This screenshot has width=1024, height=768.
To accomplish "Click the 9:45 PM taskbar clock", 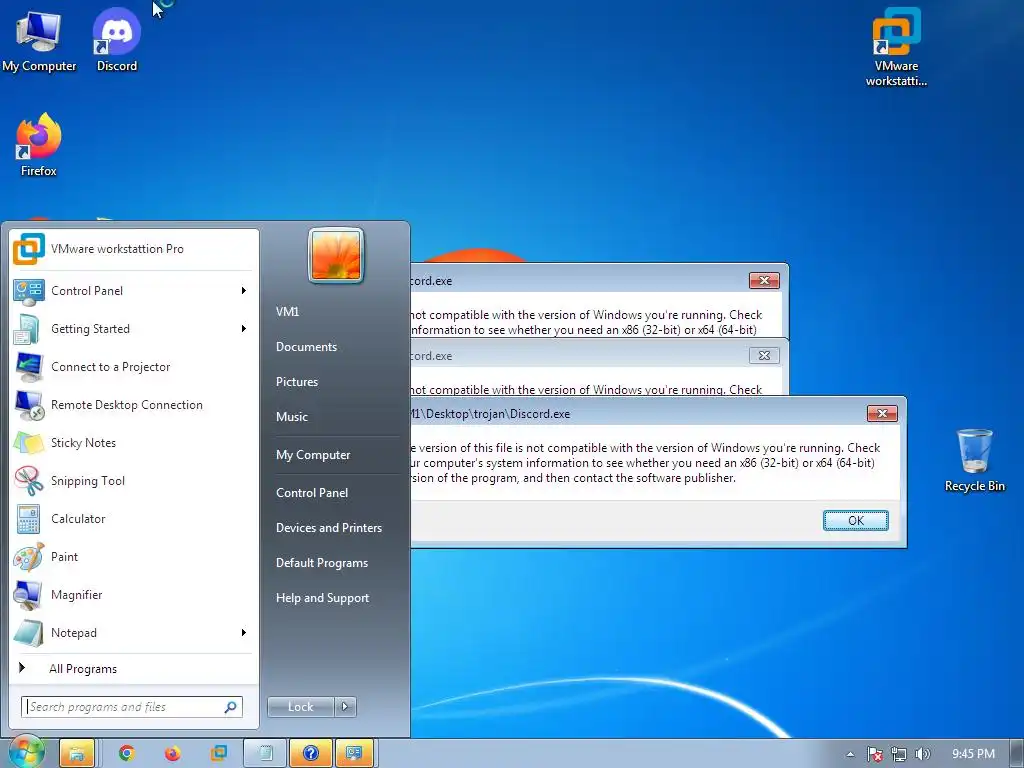I will point(973,754).
